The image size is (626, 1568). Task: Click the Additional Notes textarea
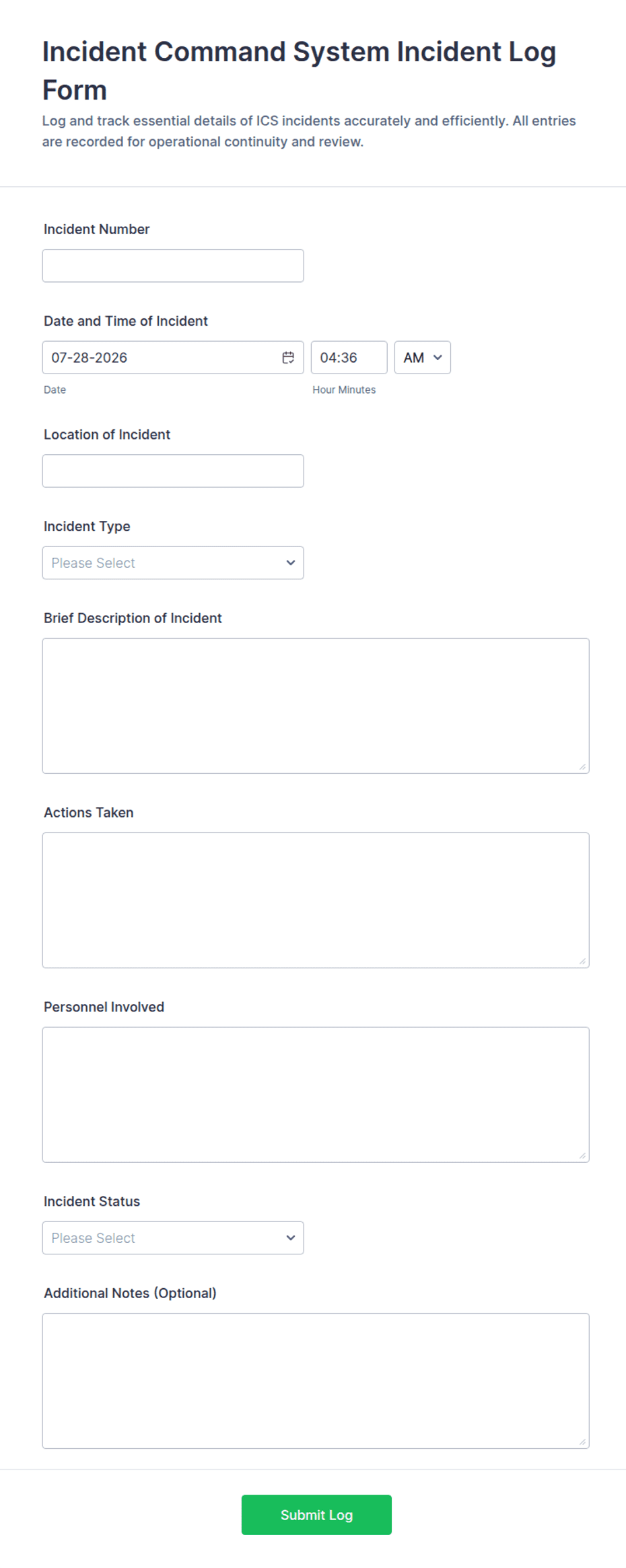coord(316,1381)
